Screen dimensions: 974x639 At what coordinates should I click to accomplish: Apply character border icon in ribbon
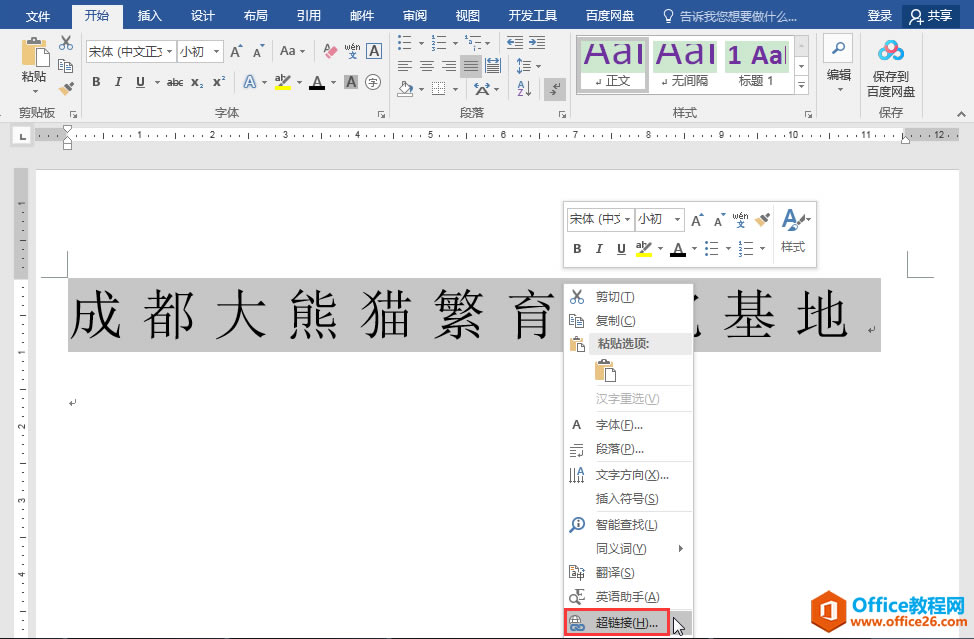click(x=374, y=51)
